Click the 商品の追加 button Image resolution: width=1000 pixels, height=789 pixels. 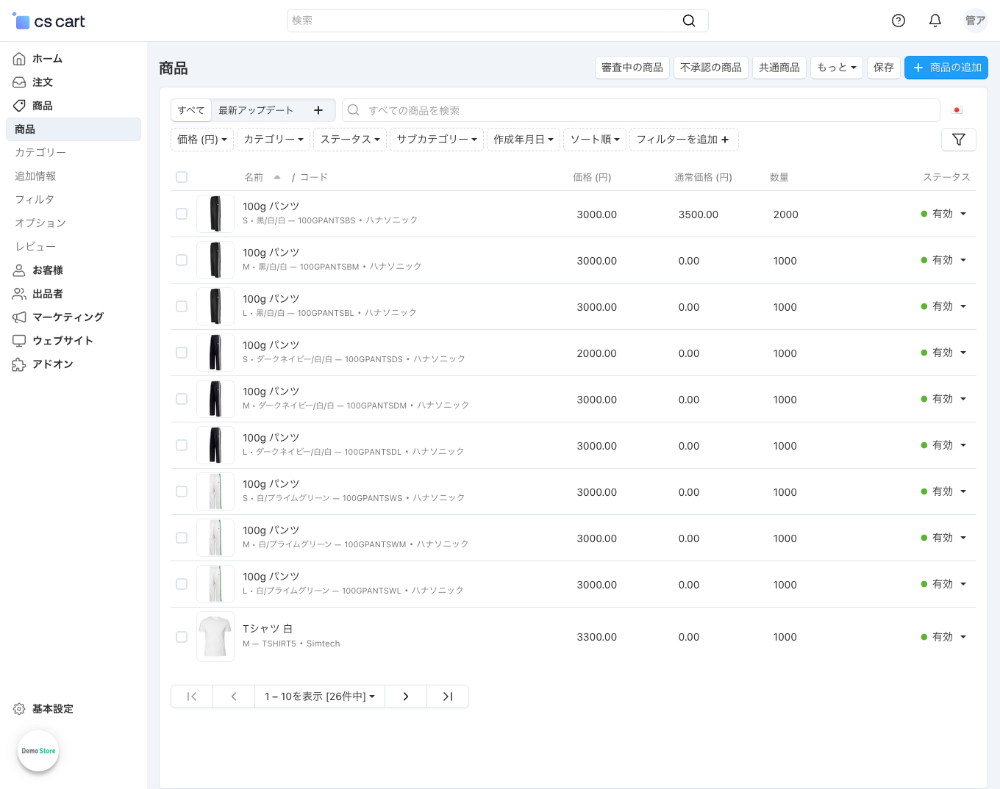click(x=945, y=67)
